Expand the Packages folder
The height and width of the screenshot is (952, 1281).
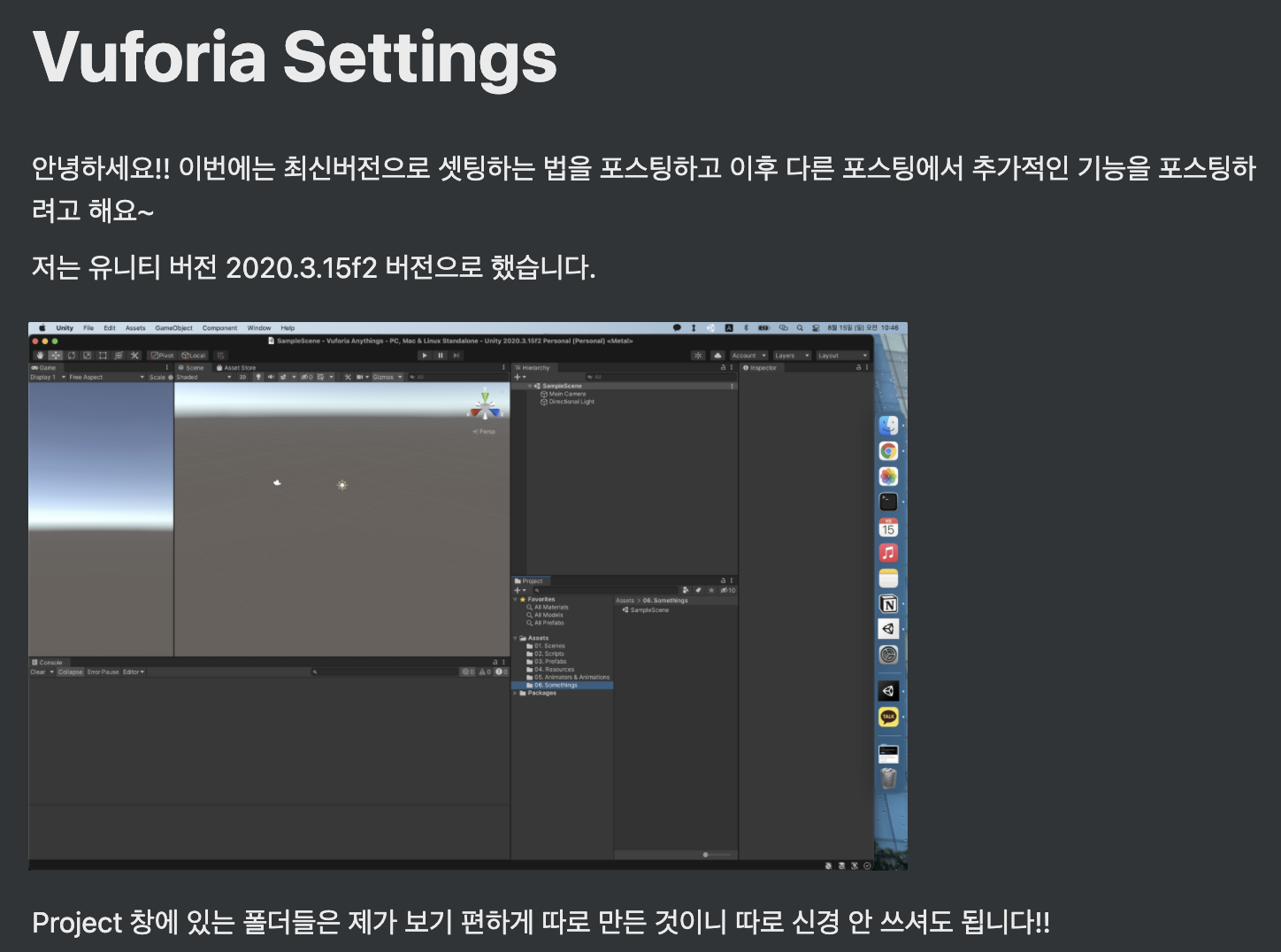[515, 693]
